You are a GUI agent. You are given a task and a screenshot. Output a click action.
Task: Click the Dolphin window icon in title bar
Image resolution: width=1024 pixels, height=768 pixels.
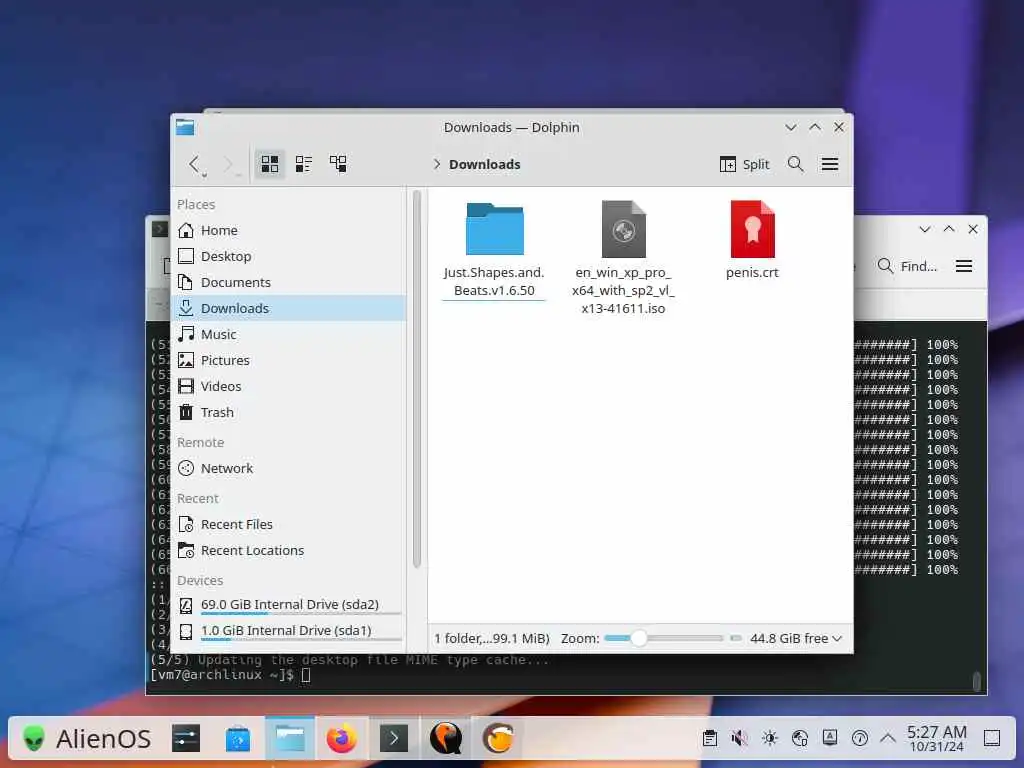pos(185,127)
